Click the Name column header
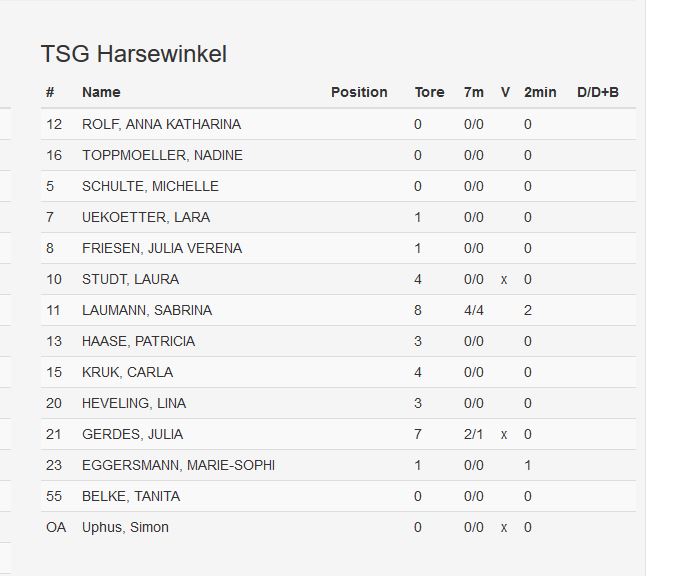 (x=101, y=92)
